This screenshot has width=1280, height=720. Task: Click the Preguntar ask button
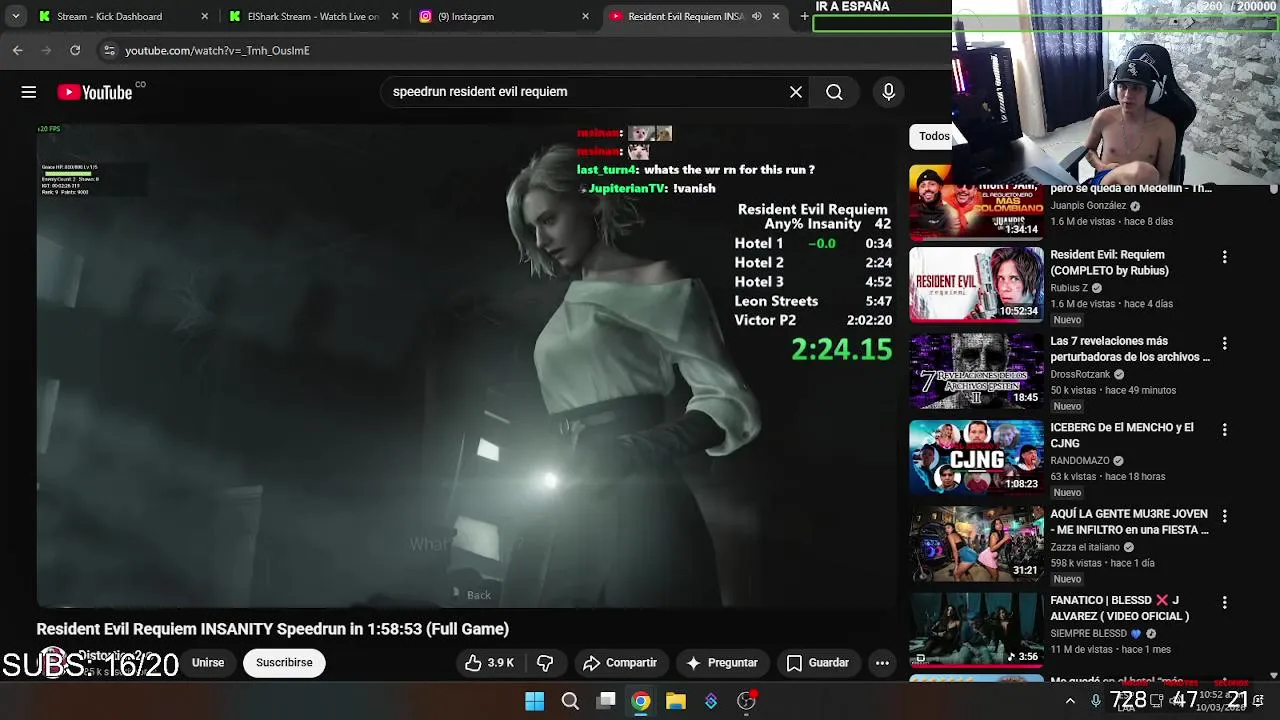[x=722, y=663]
